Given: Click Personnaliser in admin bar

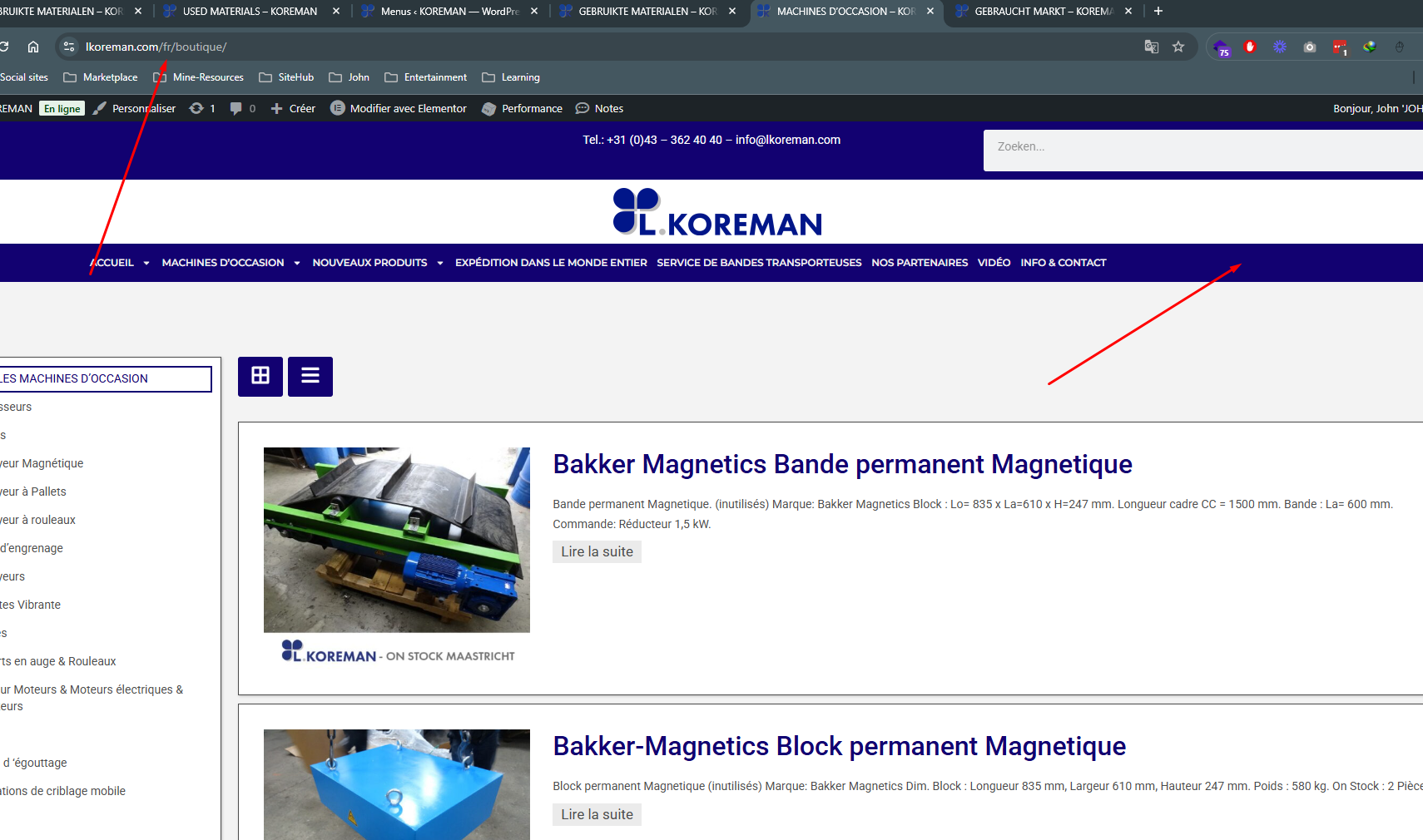Looking at the screenshot, I should pos(134,108).
